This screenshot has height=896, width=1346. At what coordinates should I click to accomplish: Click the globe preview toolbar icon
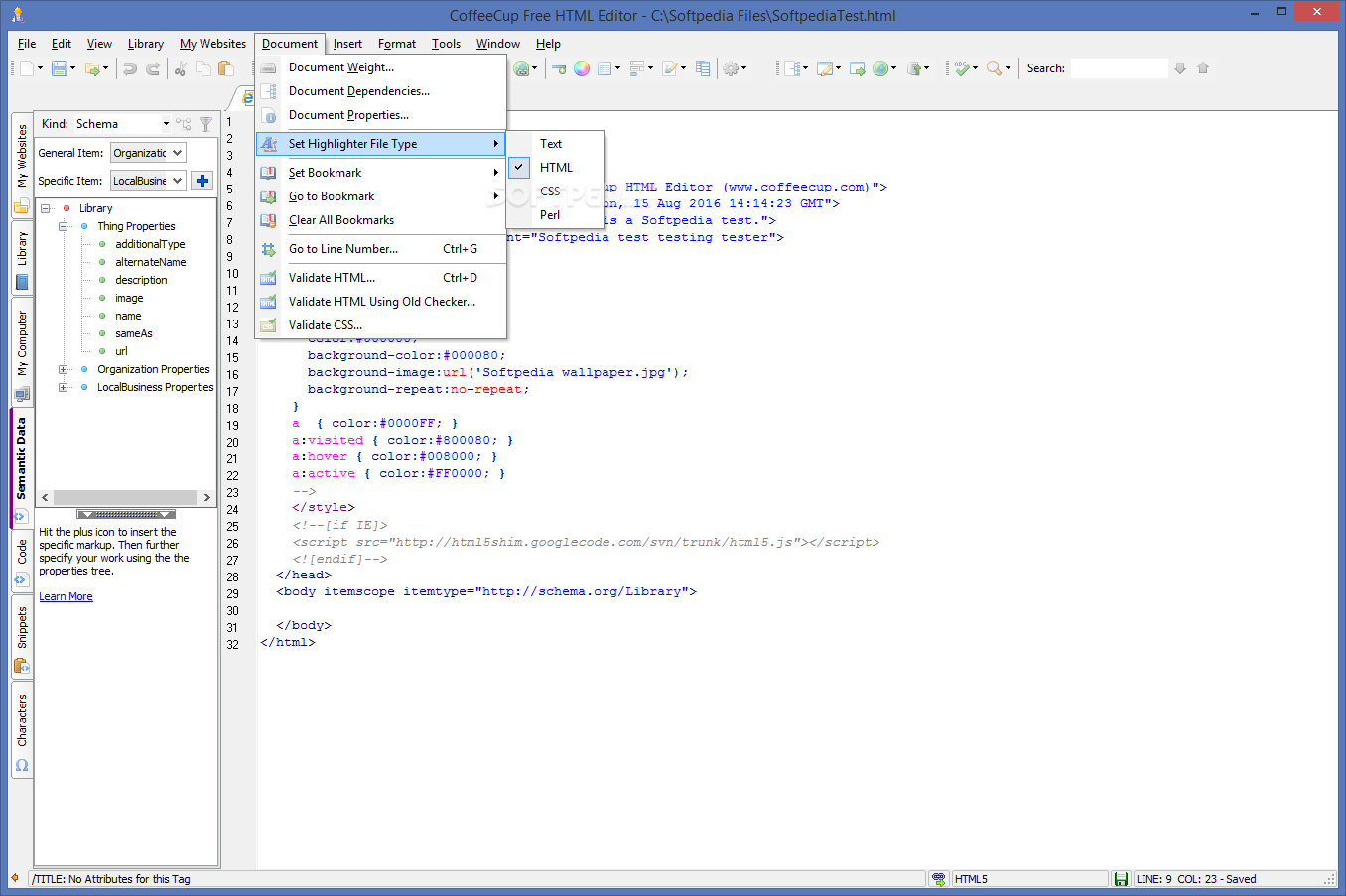pos(879,68)
